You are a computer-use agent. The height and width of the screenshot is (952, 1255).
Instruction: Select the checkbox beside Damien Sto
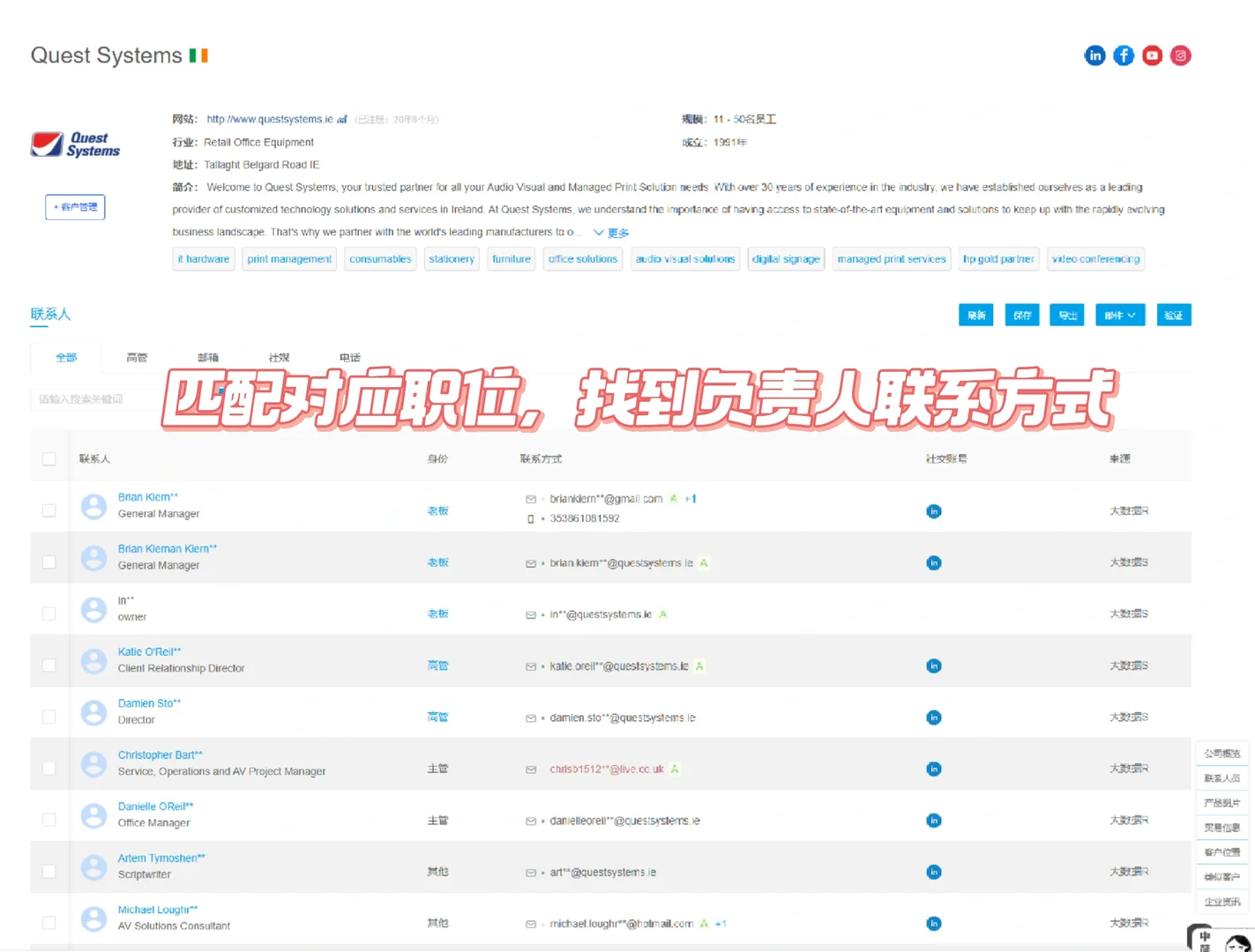[x=49, y=716]
